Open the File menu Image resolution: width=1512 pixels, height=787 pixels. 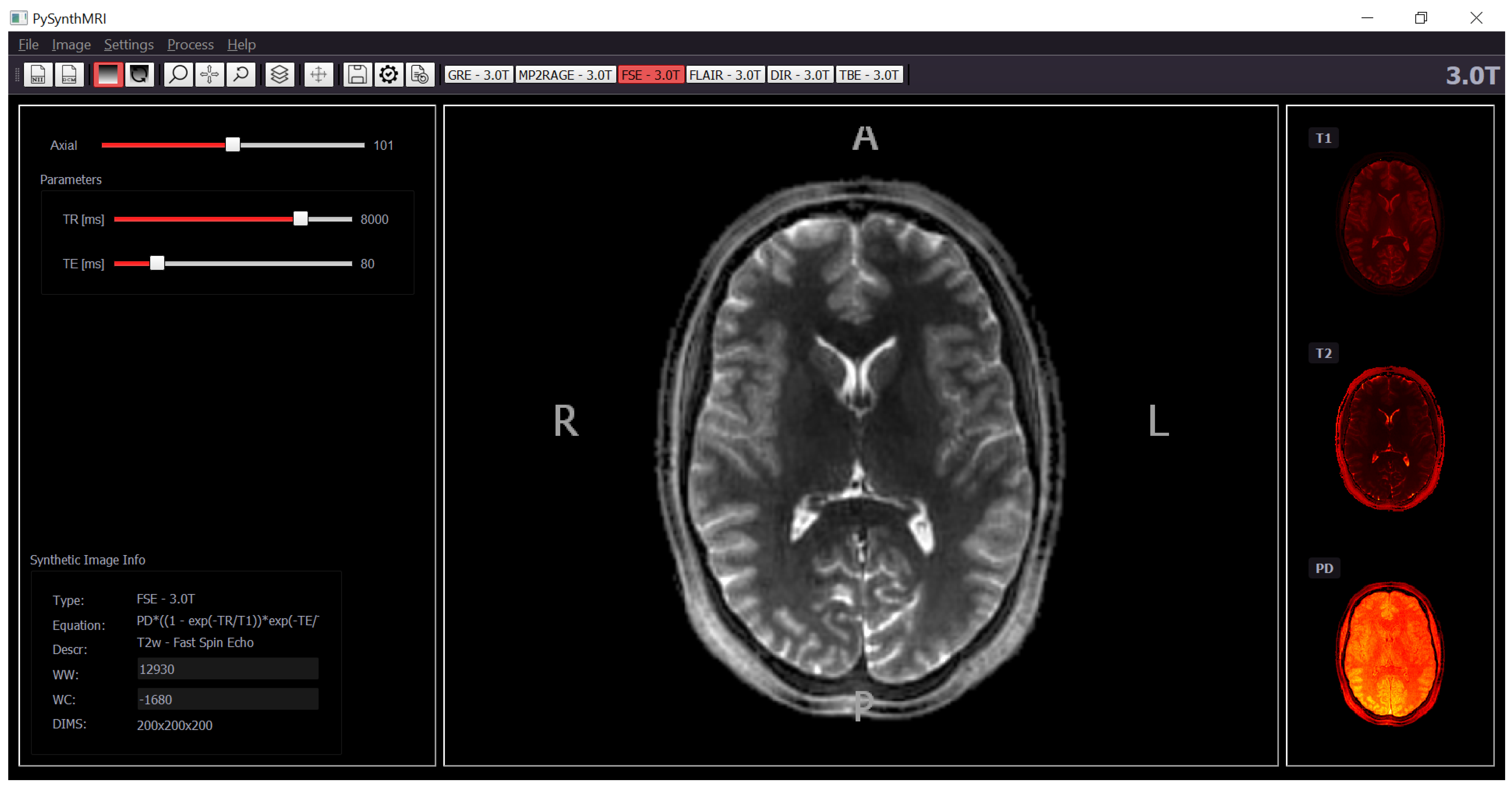[28, 45]
